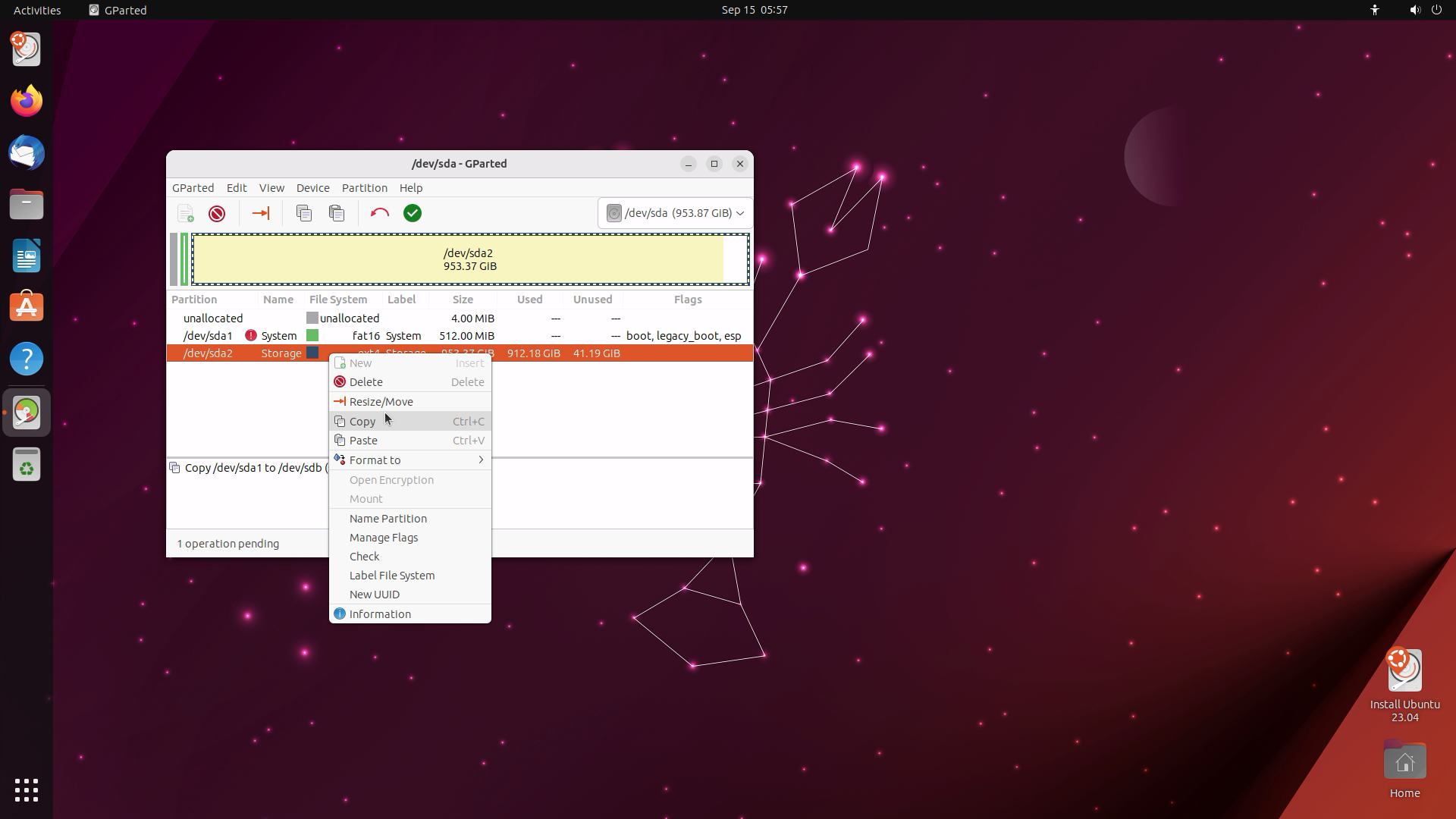The width and height of the screenshot is (1456, 819).
Task: Open the volume indicator in top bar
Action: tap(1415, 10)
